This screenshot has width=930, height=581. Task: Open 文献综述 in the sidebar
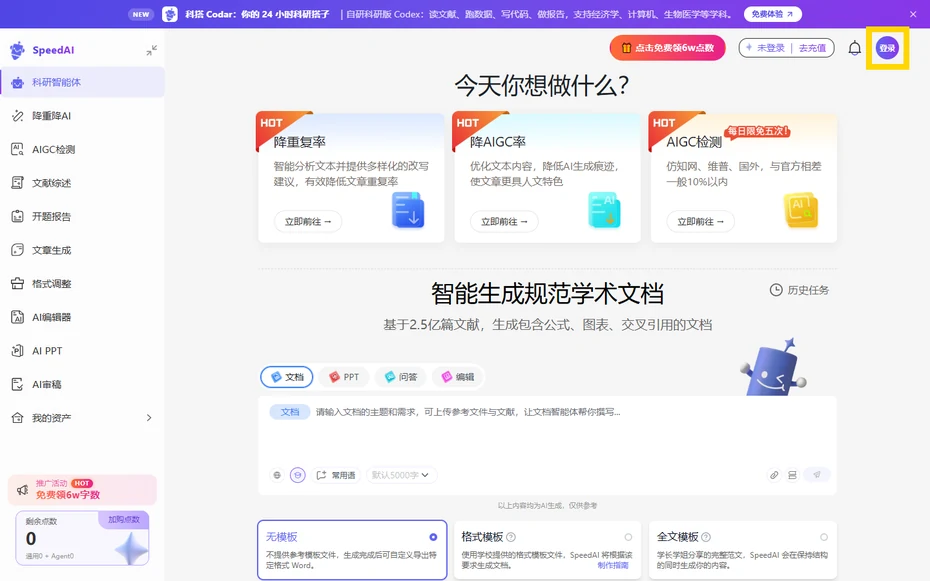82,183
